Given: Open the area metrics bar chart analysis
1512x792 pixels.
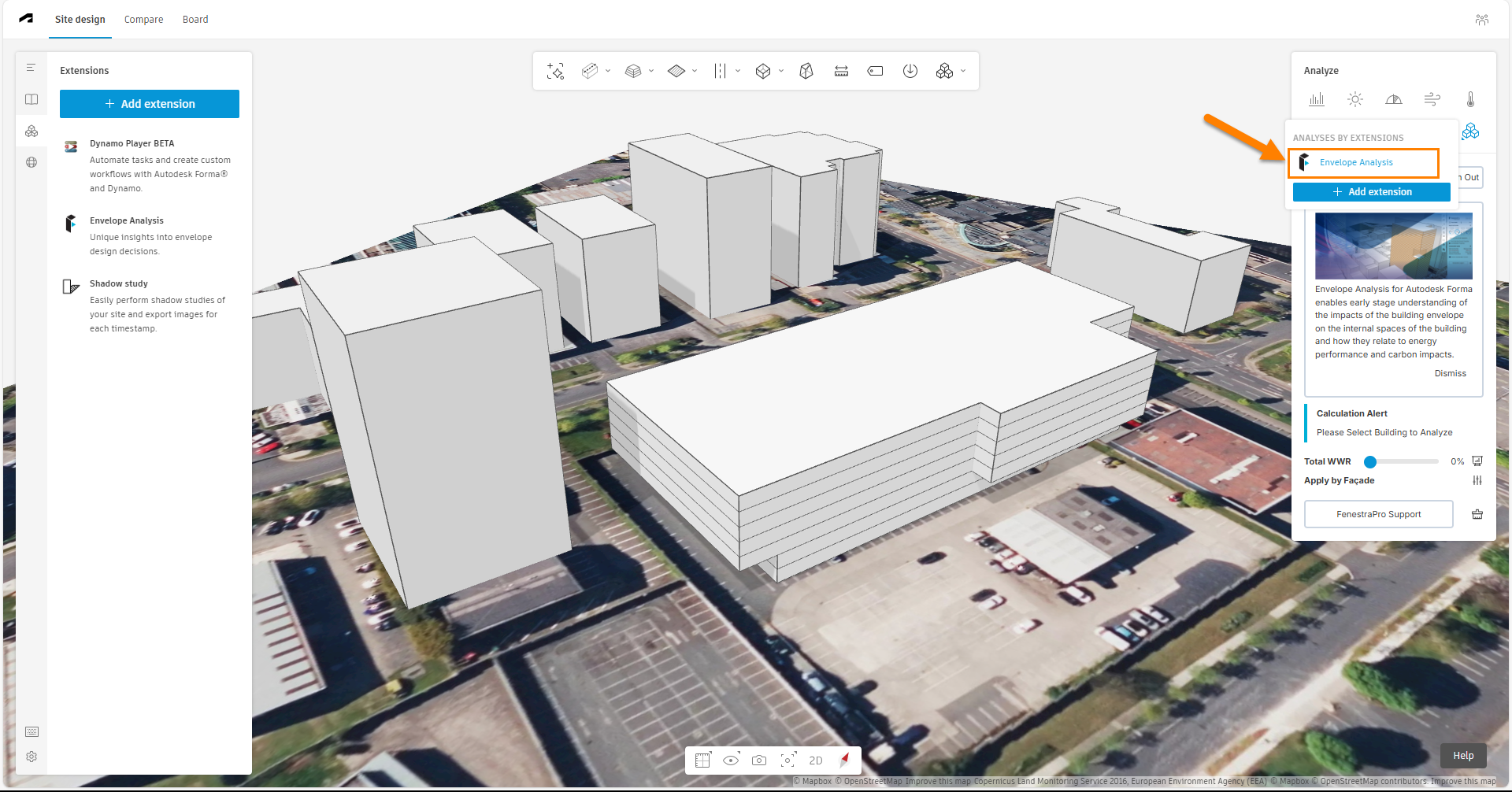Looking at the screenshot, I should pyautogui.click(x=1317, y=99).
